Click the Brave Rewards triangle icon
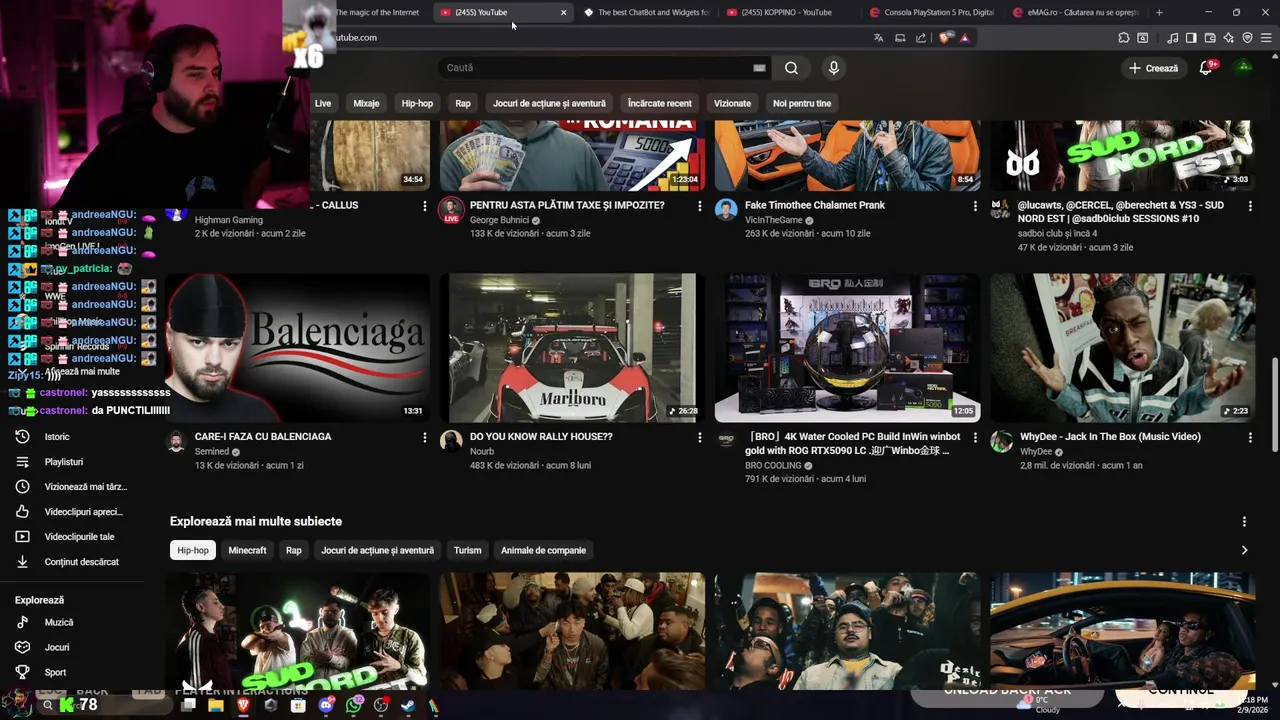This screenshot has width=1280, height=720. (x=965, y=38)
